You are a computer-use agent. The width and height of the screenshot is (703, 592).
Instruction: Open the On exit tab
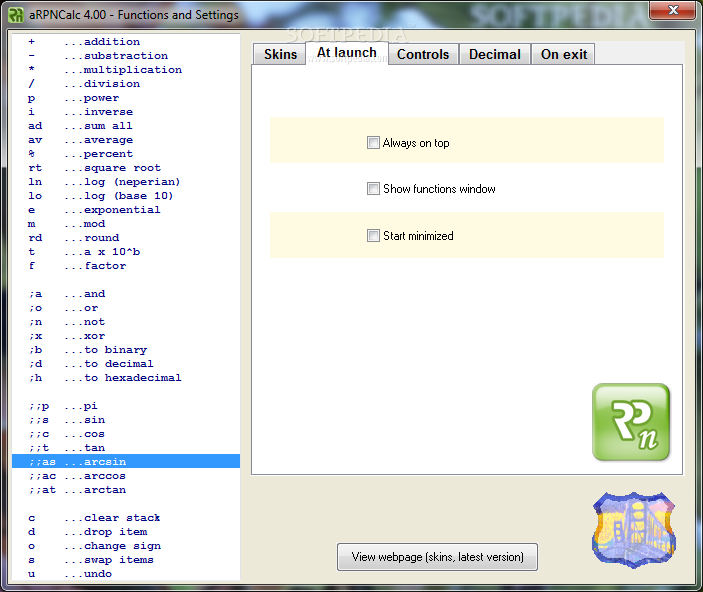pyautogui.click(x=564, y=54)
